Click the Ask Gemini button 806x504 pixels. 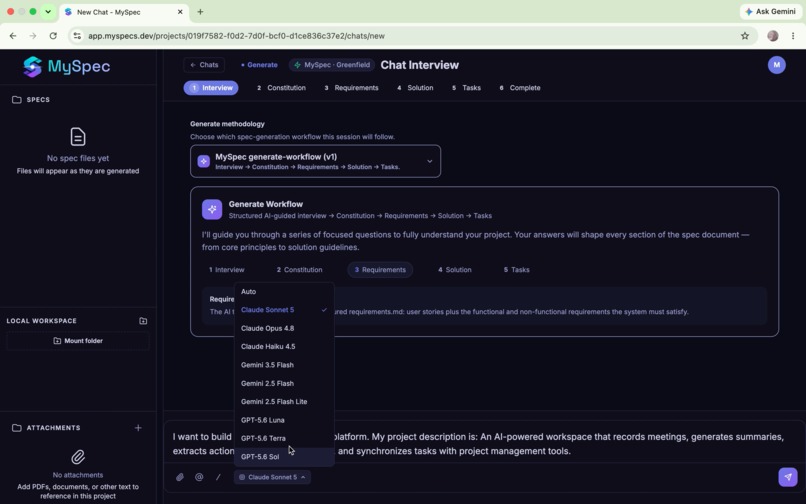coord(771,11)
